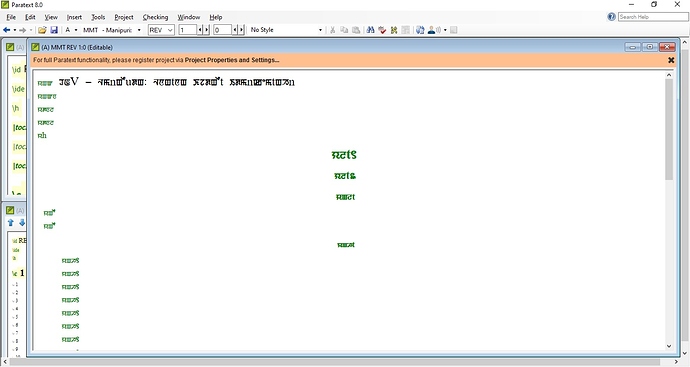
Task: Open project using the folder icon
Action: (42, 30)
